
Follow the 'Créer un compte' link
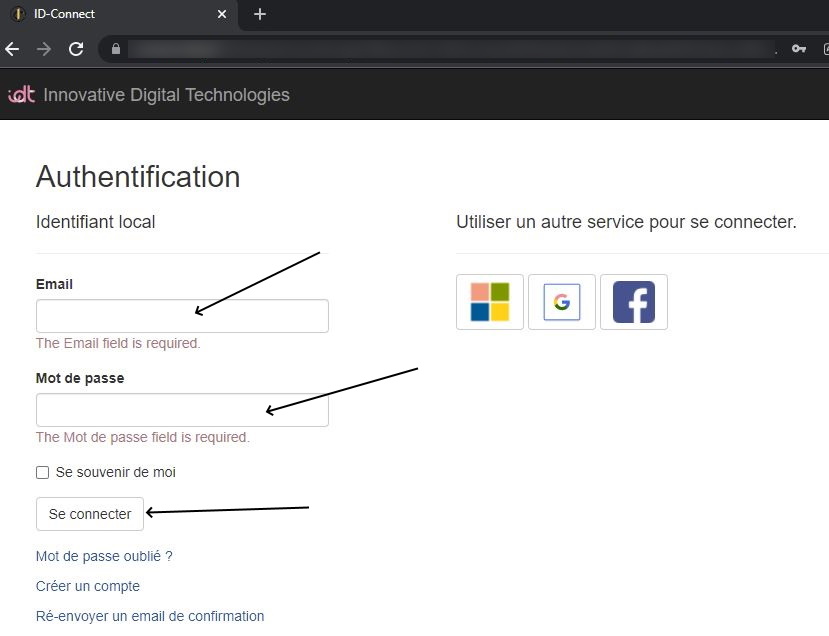click(x=88, y=586)
